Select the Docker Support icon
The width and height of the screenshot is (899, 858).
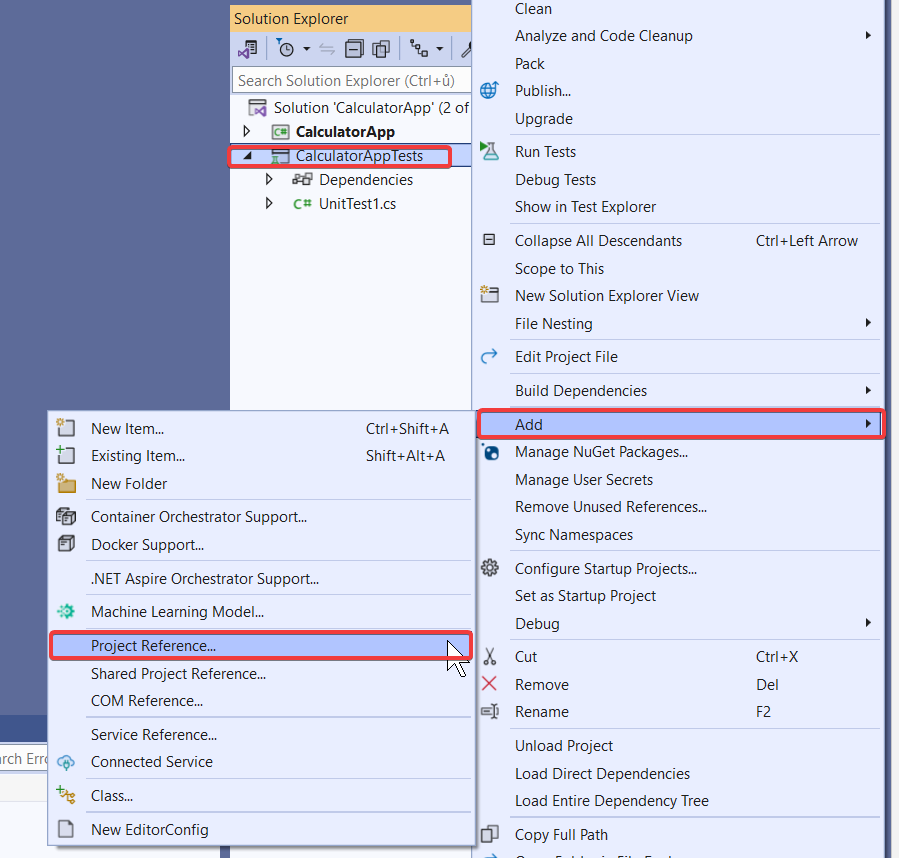(x=65, y=543)
